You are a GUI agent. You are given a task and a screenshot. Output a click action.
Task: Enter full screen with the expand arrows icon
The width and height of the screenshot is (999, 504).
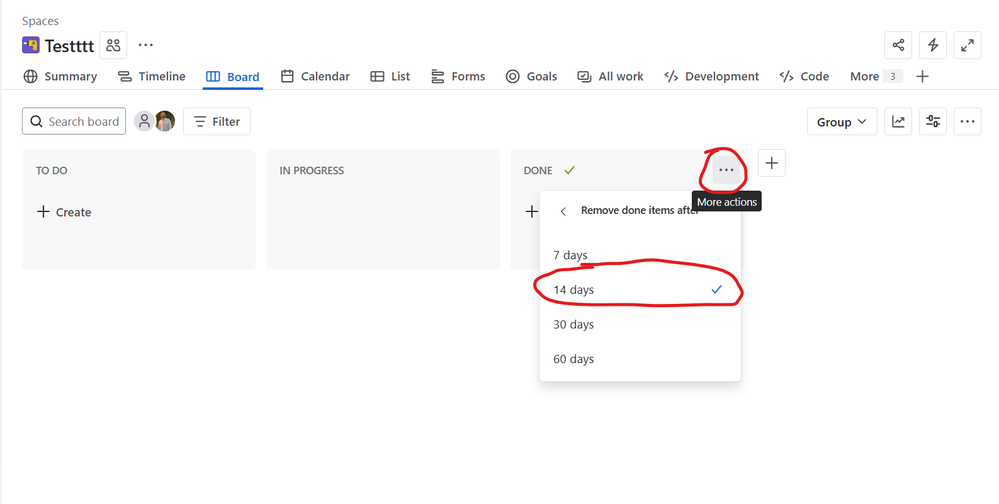coord(967,45)
